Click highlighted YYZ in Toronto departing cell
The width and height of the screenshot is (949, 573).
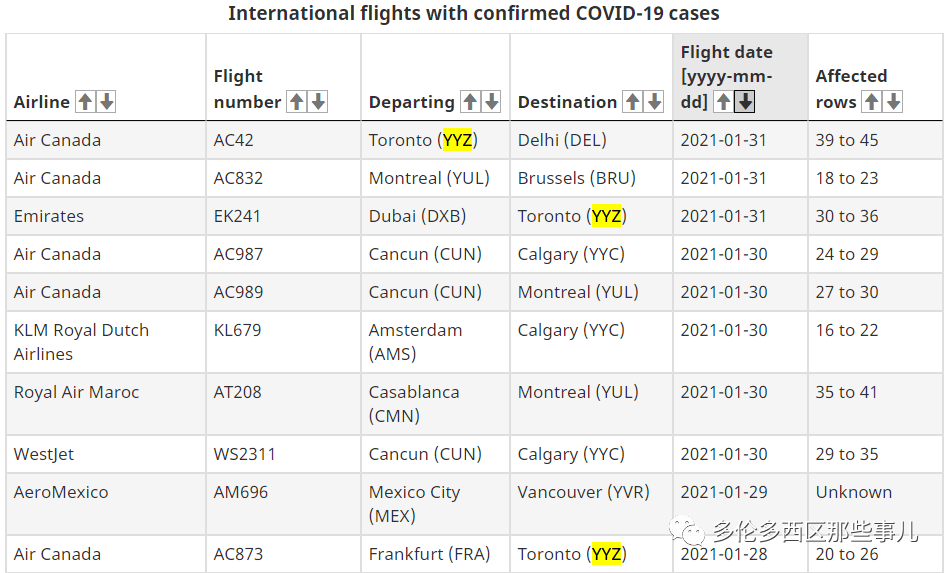457,140
